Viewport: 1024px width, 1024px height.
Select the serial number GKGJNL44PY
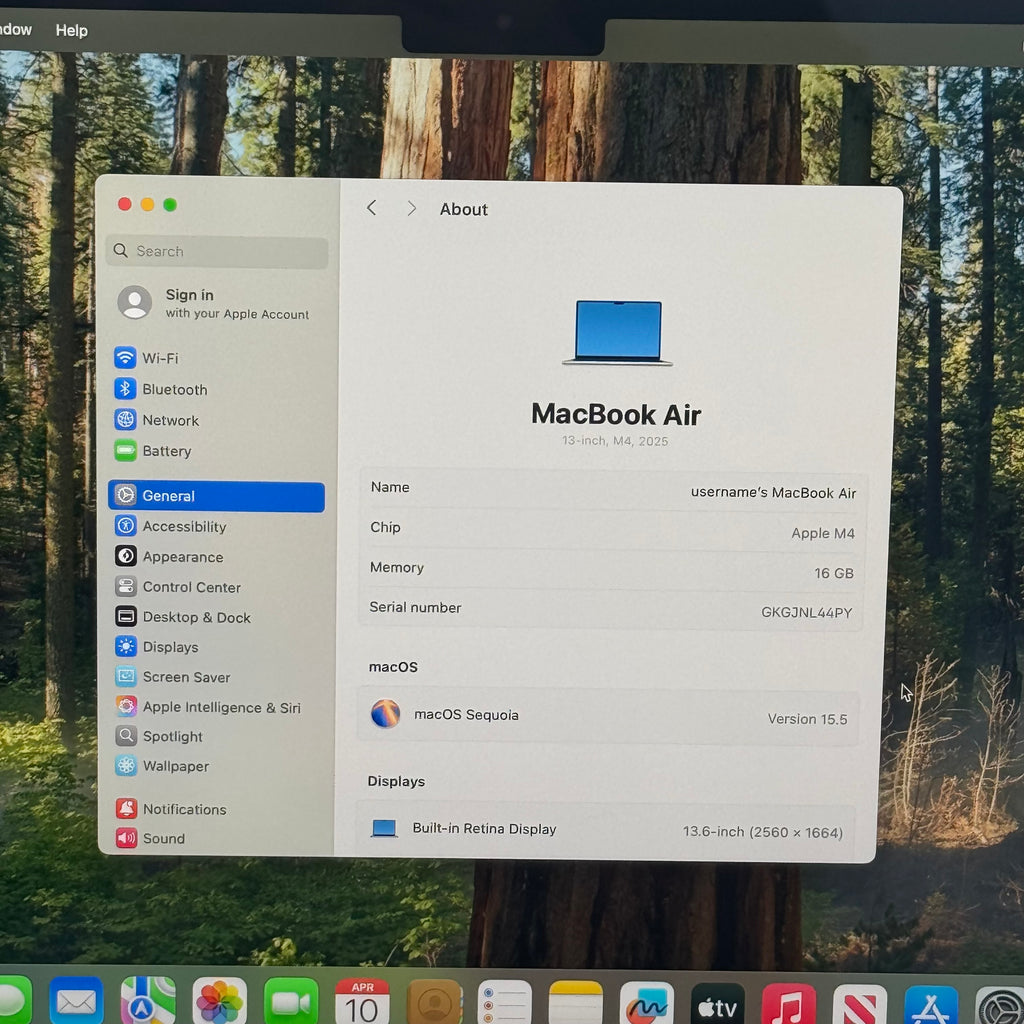(807, 613)
